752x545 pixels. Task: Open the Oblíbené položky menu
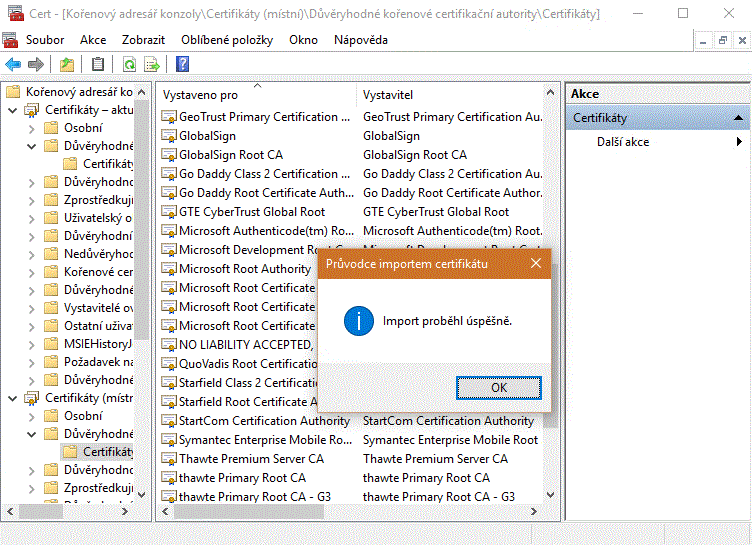(227, 40)
